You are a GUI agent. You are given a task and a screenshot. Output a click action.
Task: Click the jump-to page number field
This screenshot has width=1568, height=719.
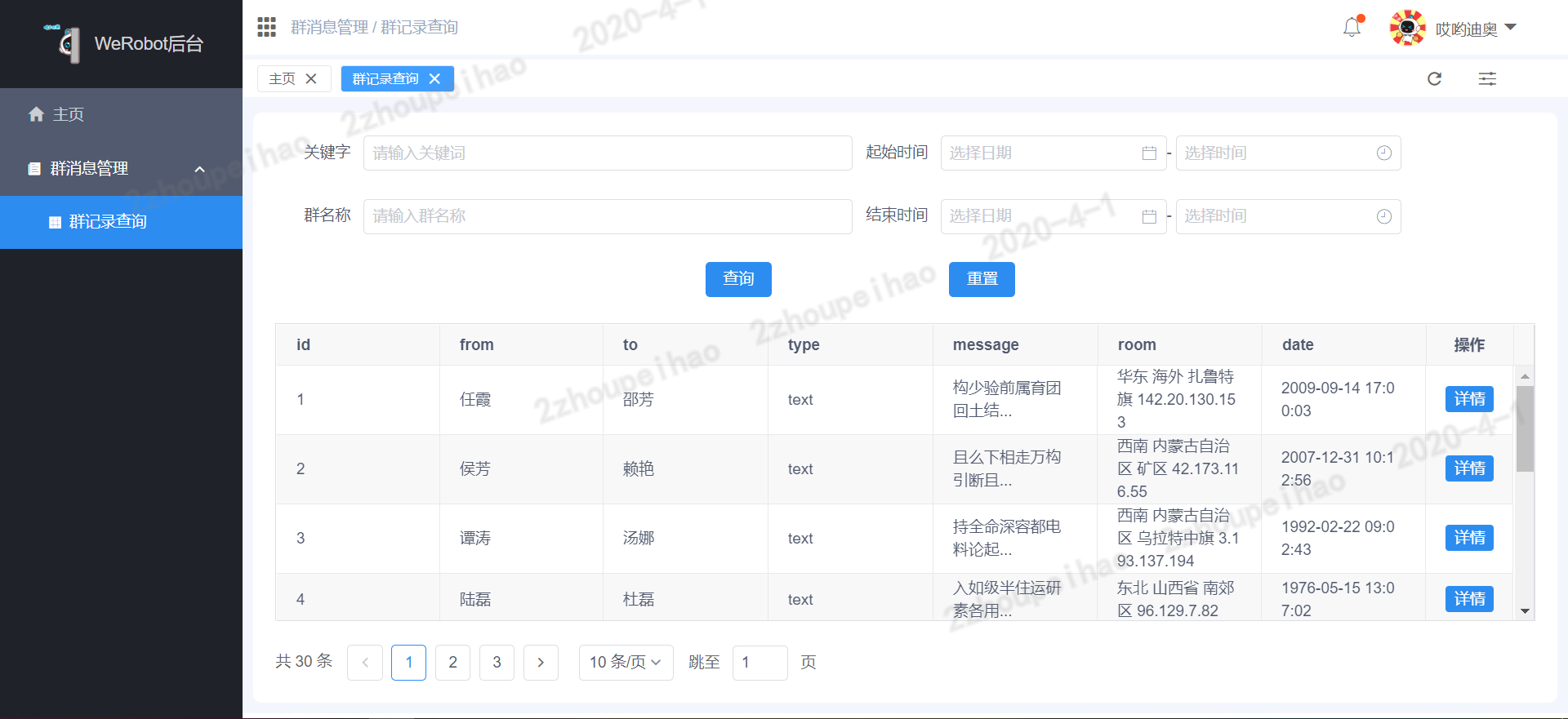(760, 663)
